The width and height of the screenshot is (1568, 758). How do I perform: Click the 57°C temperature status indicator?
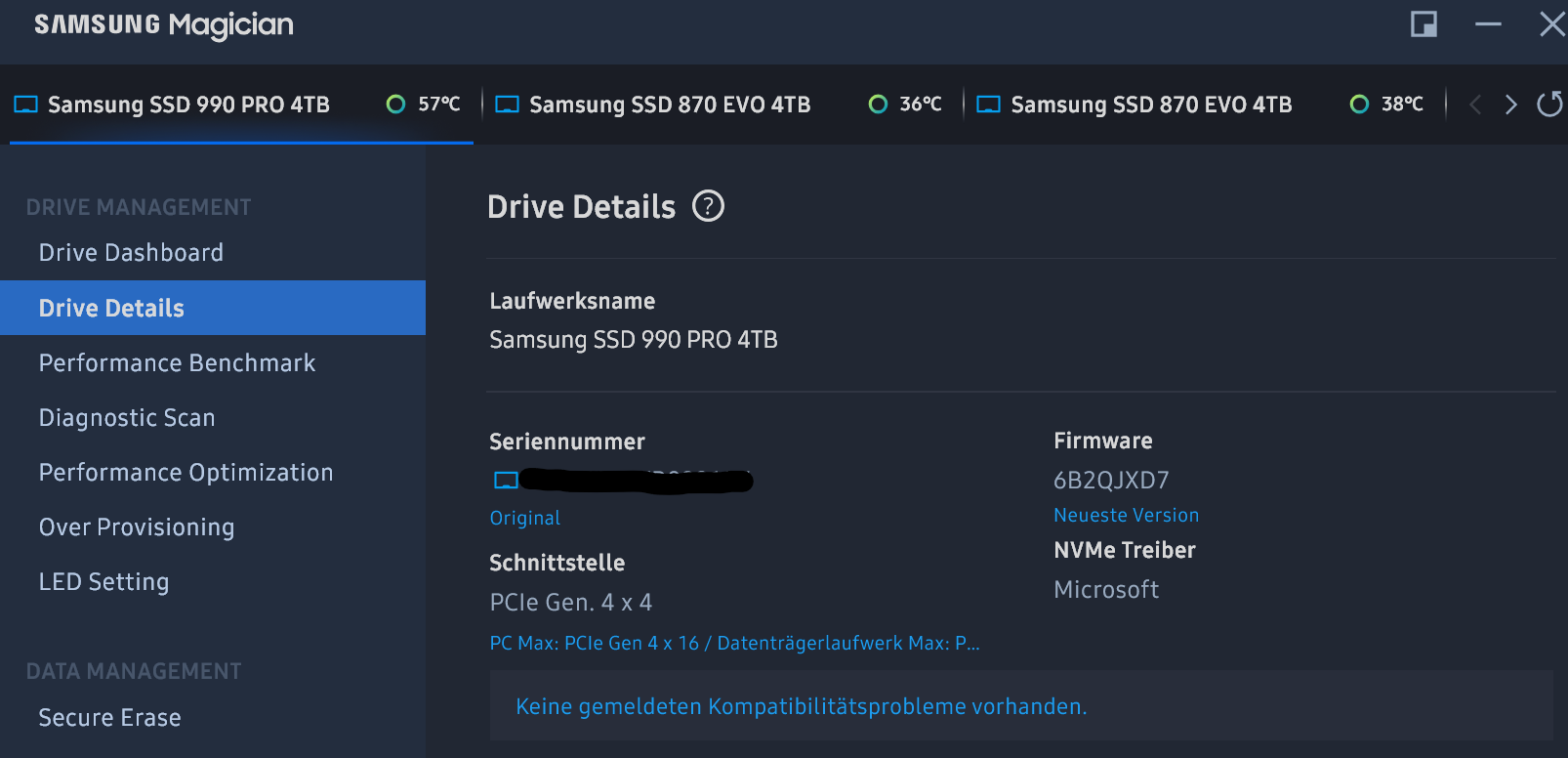pos(424,104)
